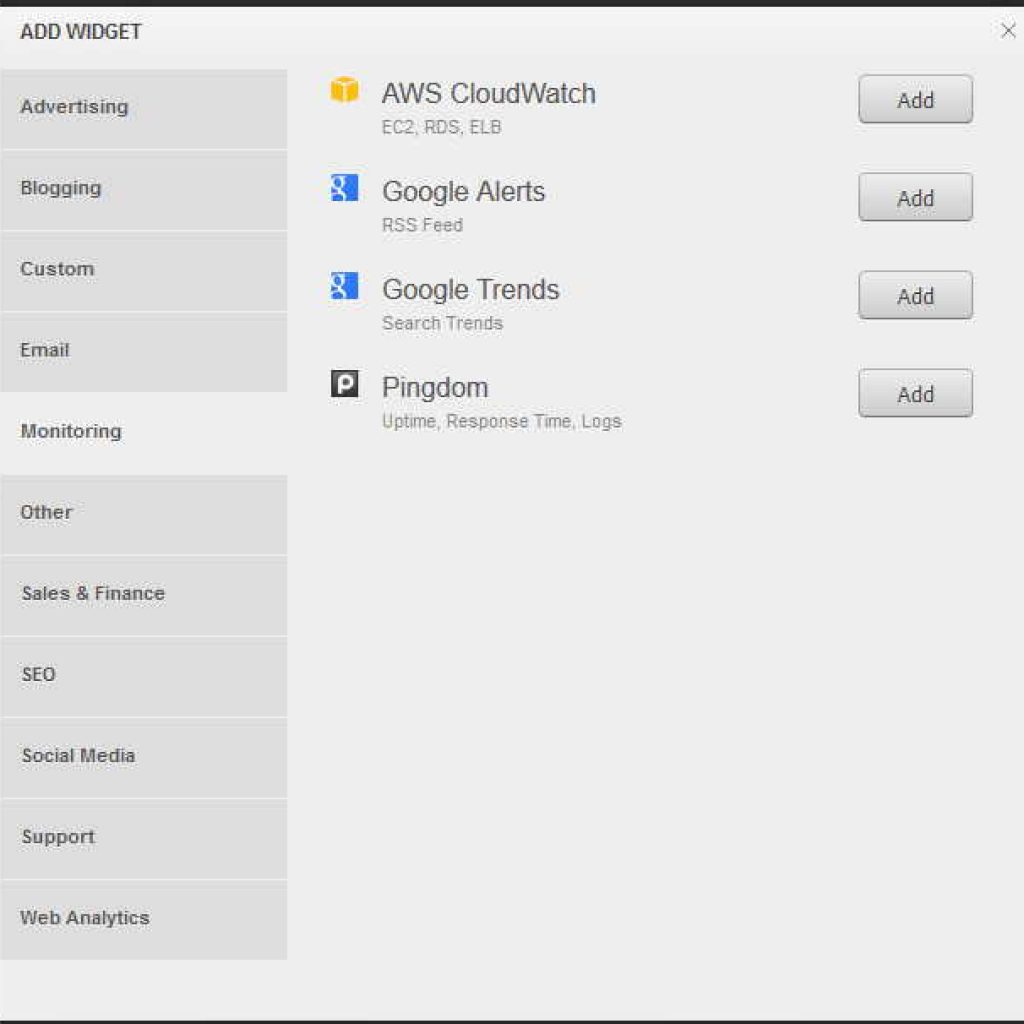Select the Custom category

point(144,271)
